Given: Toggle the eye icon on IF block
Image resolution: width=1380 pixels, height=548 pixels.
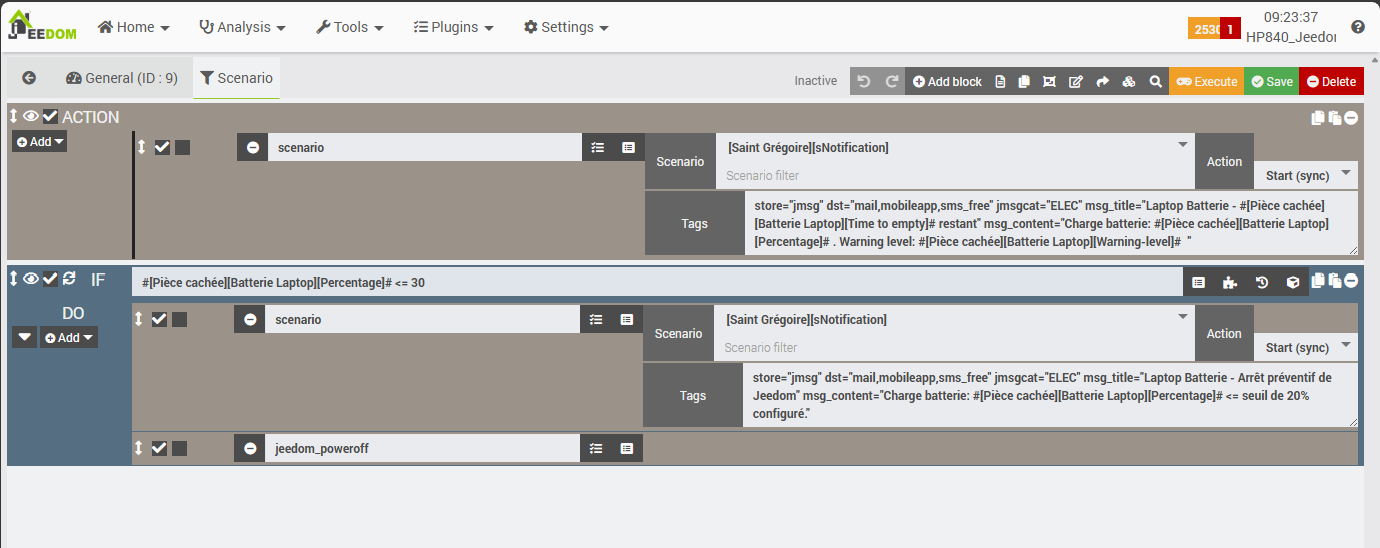Looking at the screenshot, I should (31, 279).
